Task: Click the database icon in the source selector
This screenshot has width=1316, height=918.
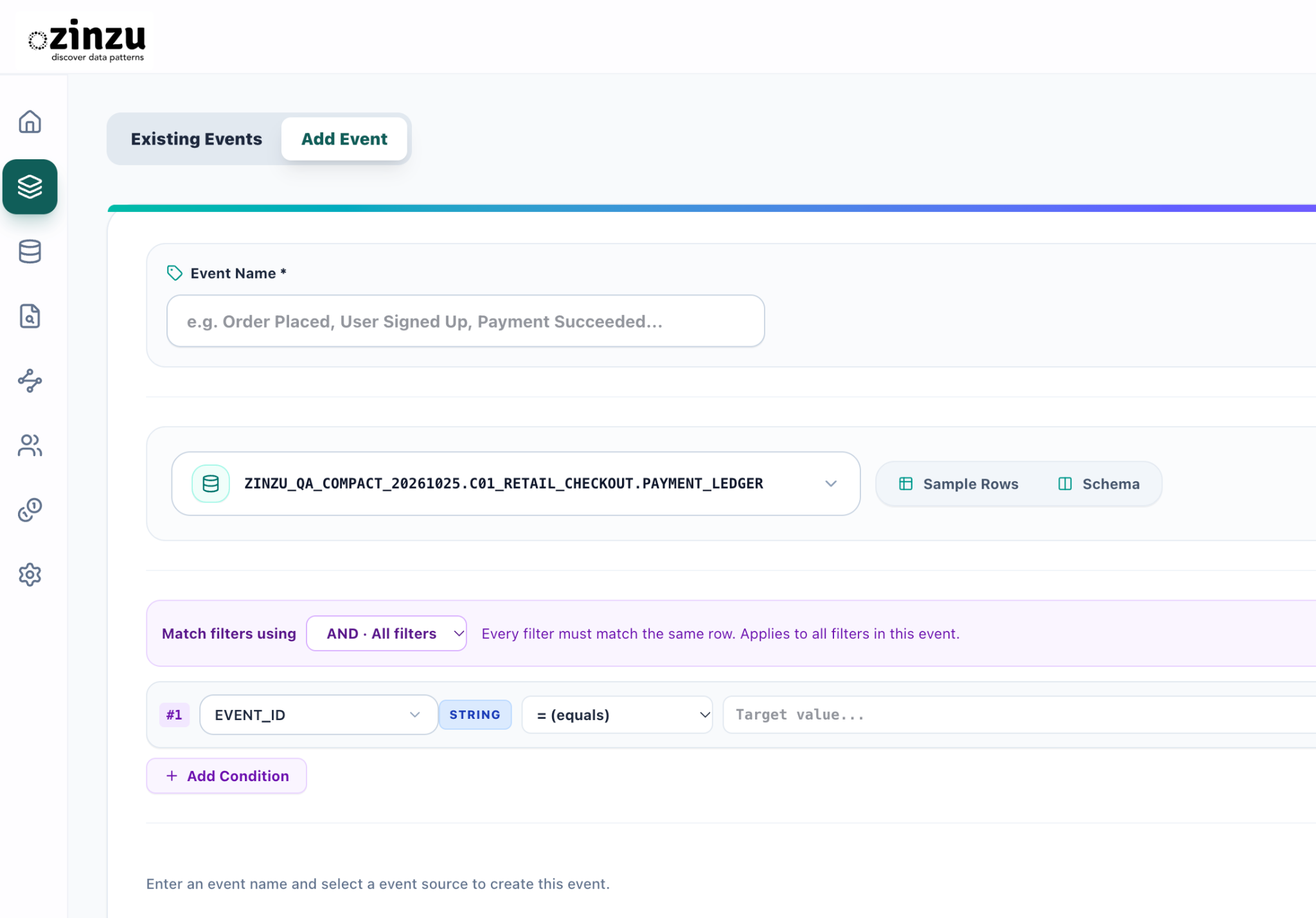Action: [211, 484]
